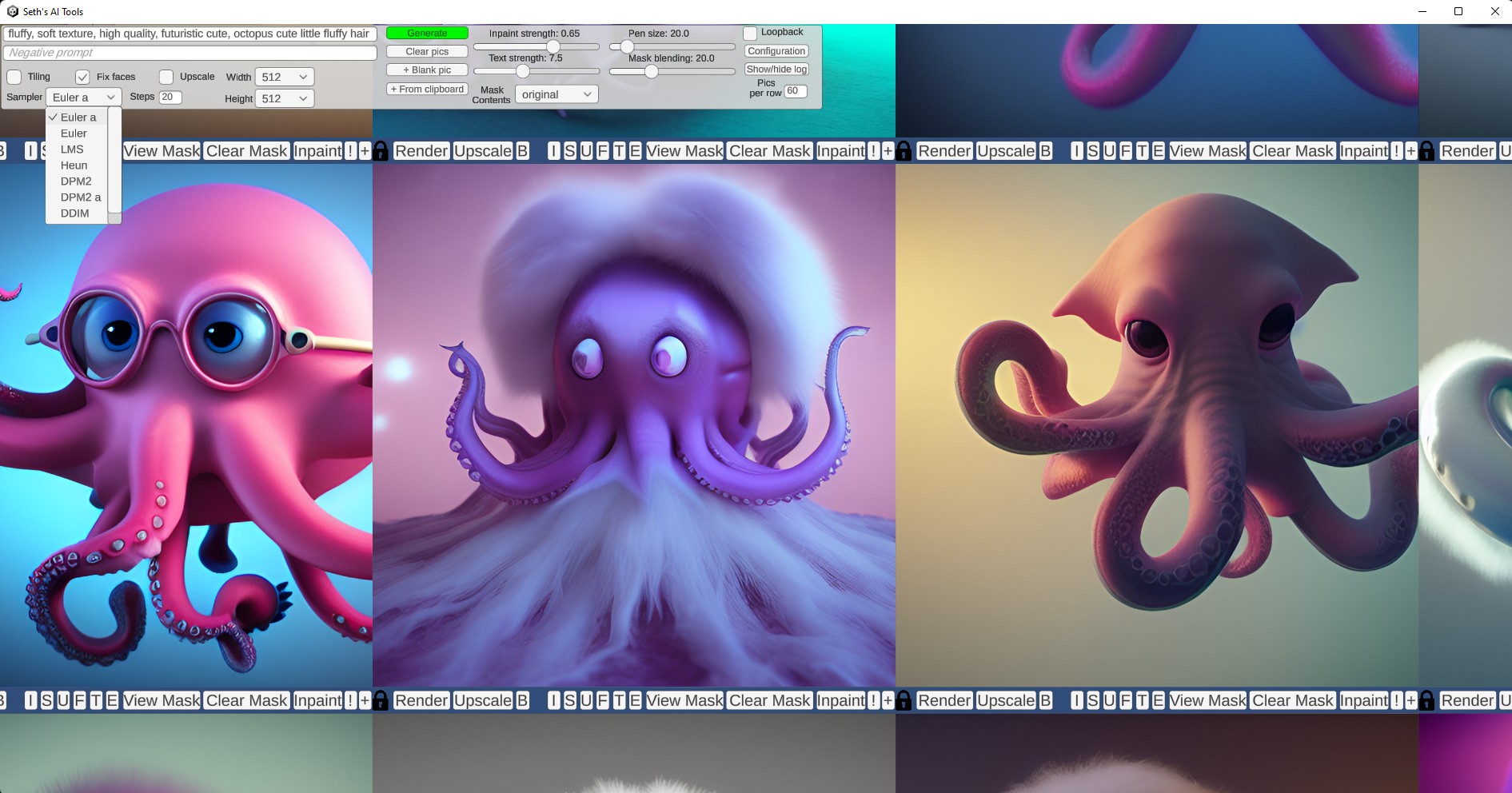Viewport: 1512px width, 793px height.
Task: Uncheck the Fix faces checkbox
Action: [82, 77]
